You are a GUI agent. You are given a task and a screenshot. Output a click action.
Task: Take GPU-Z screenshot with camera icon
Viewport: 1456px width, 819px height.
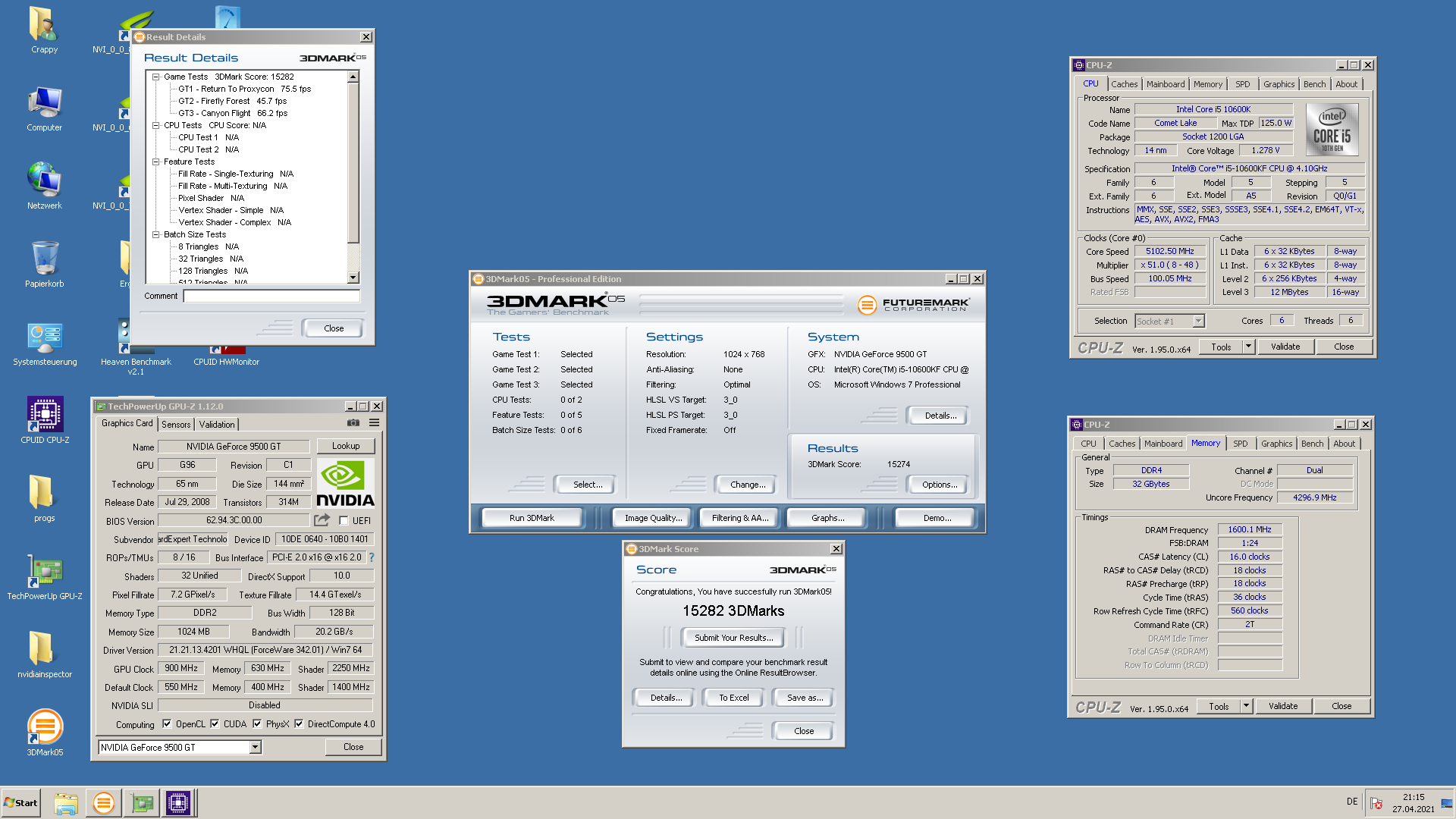click(353, 423)
